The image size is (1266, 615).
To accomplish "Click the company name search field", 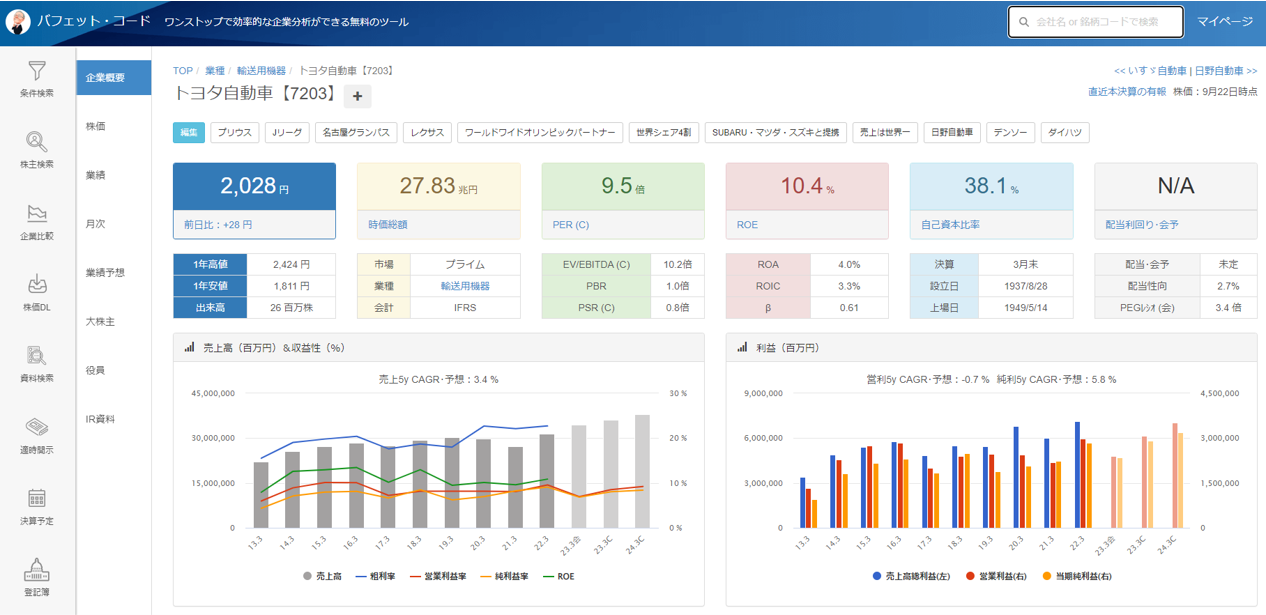I will click(1095, 22).
